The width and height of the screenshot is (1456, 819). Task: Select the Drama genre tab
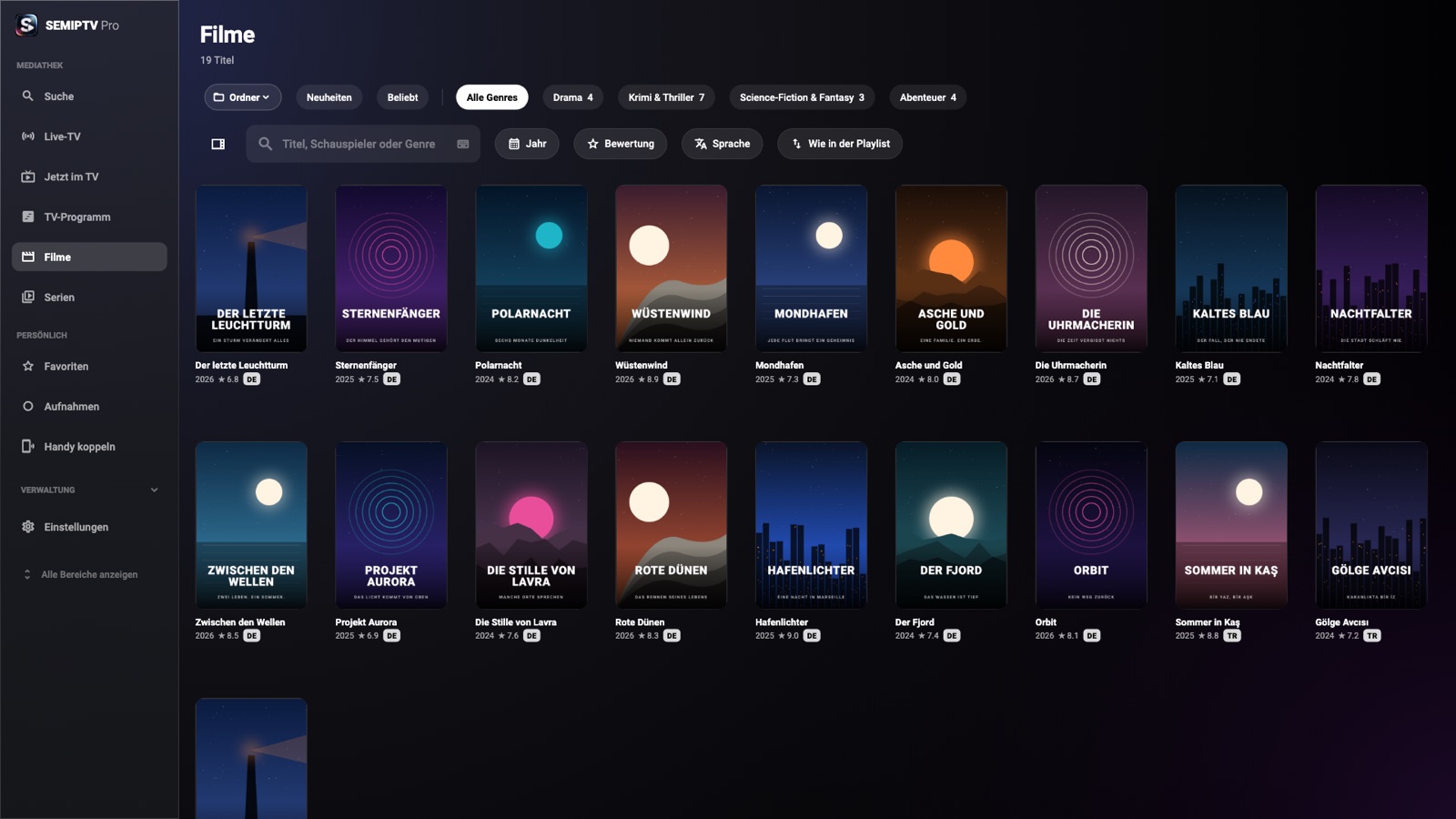click(572, 97)
